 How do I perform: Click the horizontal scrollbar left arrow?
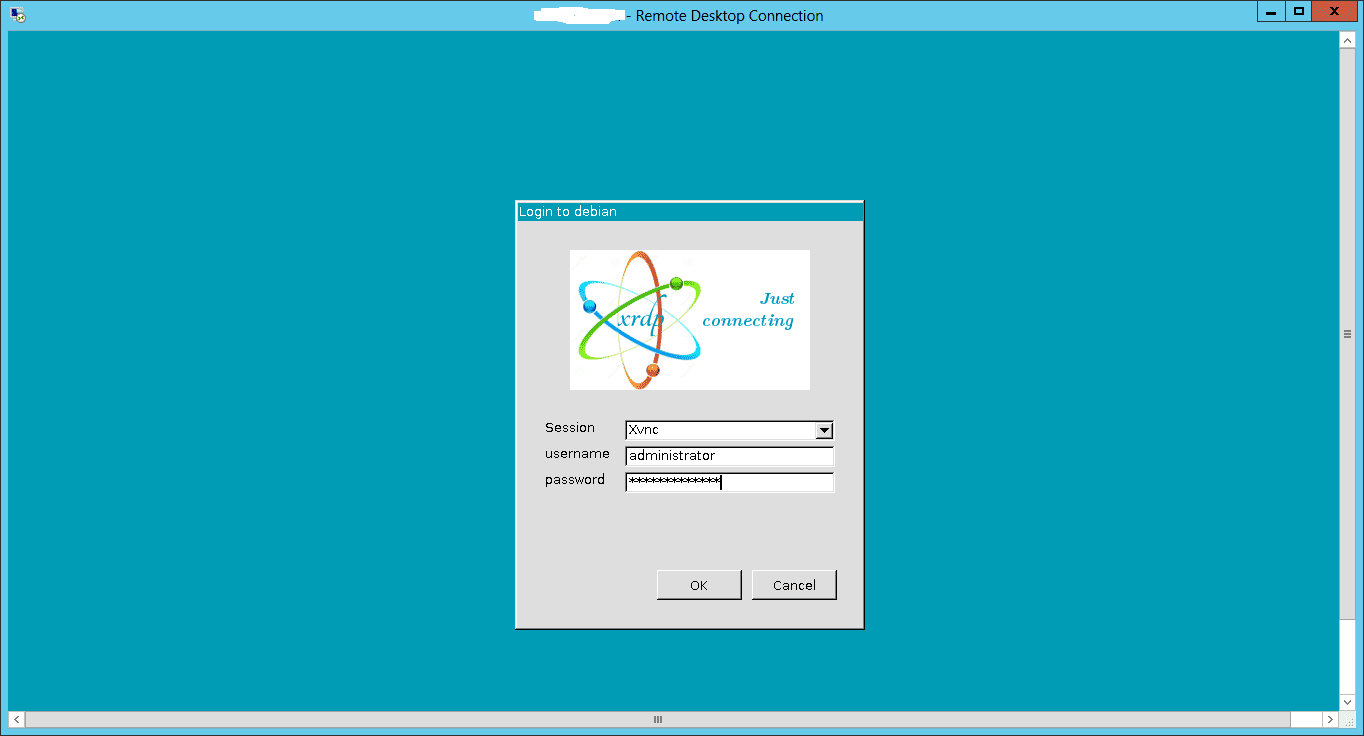coord(17,719)
